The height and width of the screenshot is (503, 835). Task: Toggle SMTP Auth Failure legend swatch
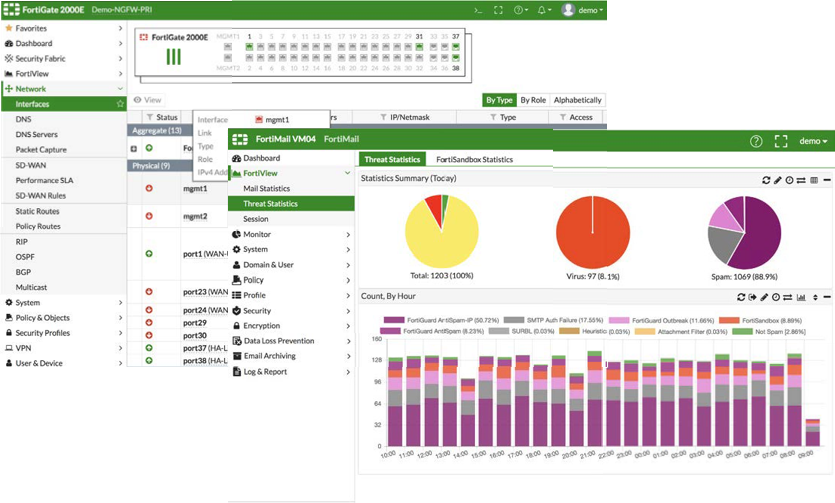click(514, 320)
